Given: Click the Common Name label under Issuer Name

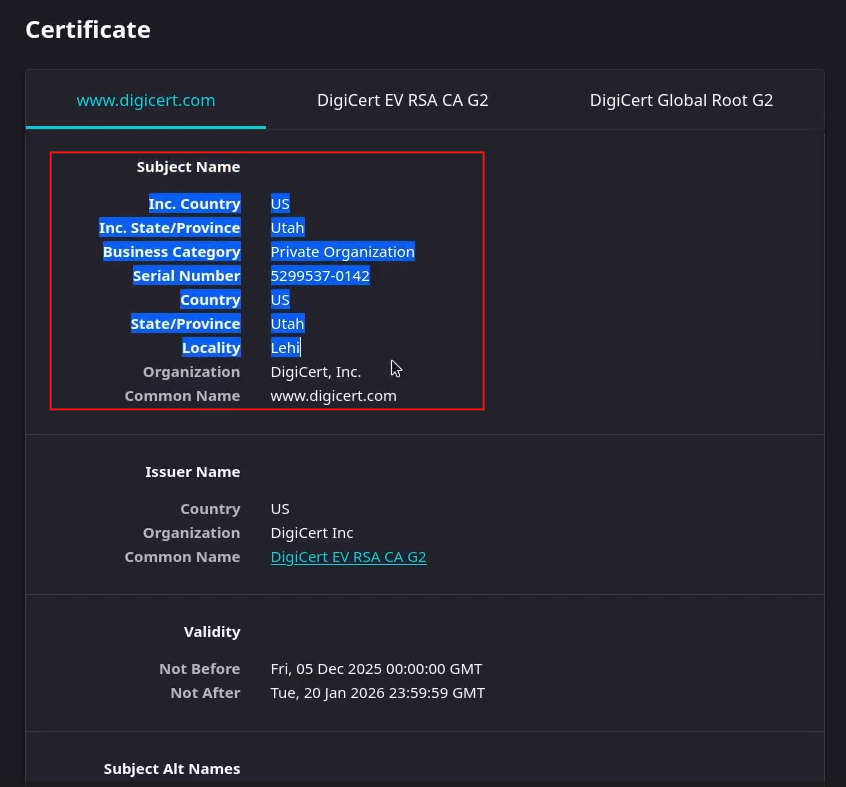Looking at the screenshot, I should (x=182, y=557).
